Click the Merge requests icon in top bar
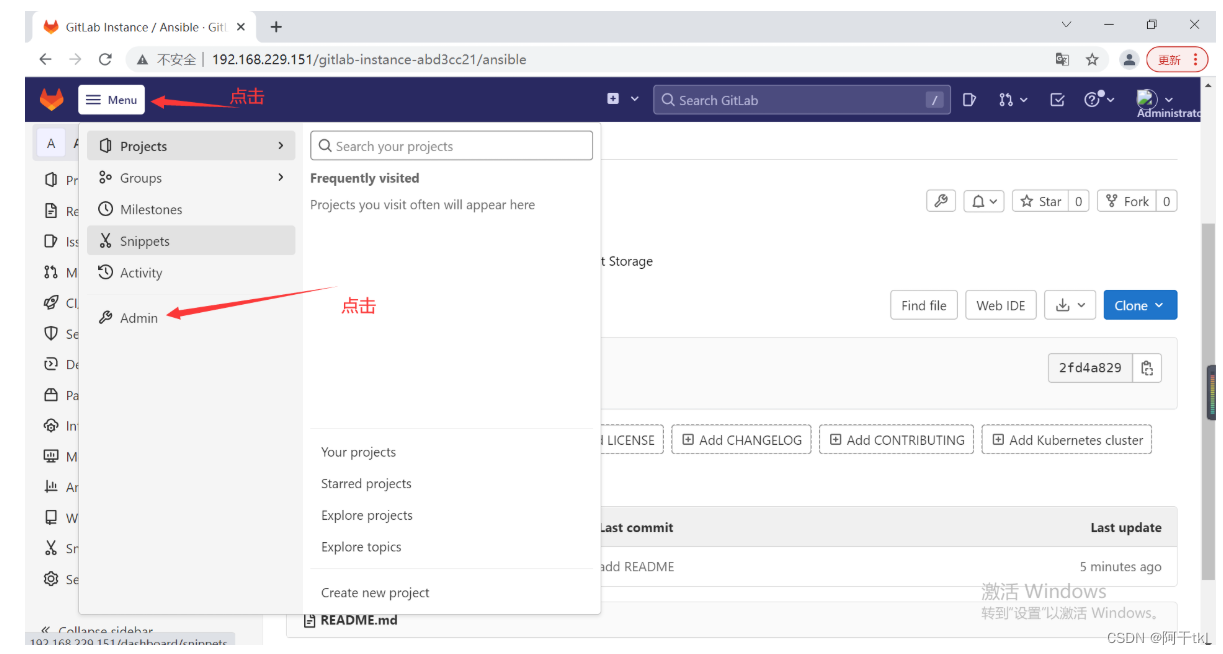Image resolution: width=1223 pixels, height=654 pixels. point(1008,99)
